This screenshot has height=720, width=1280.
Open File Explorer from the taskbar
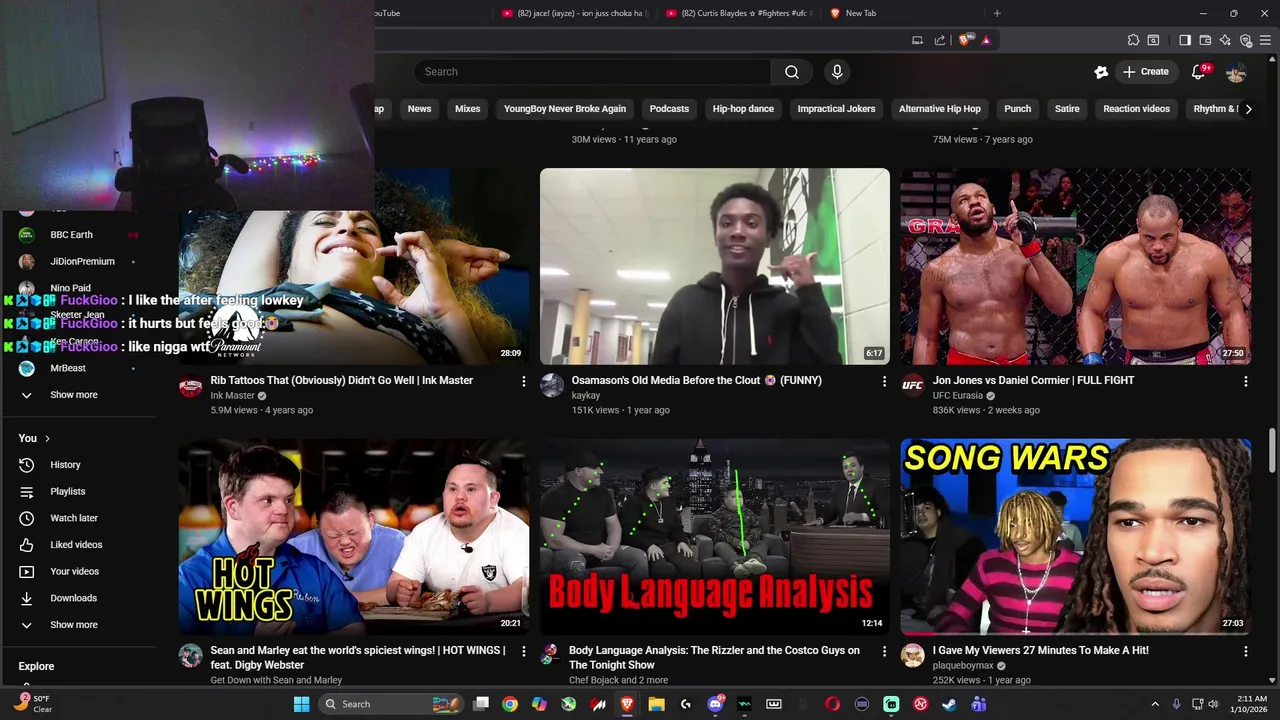(x=657, y=704)
